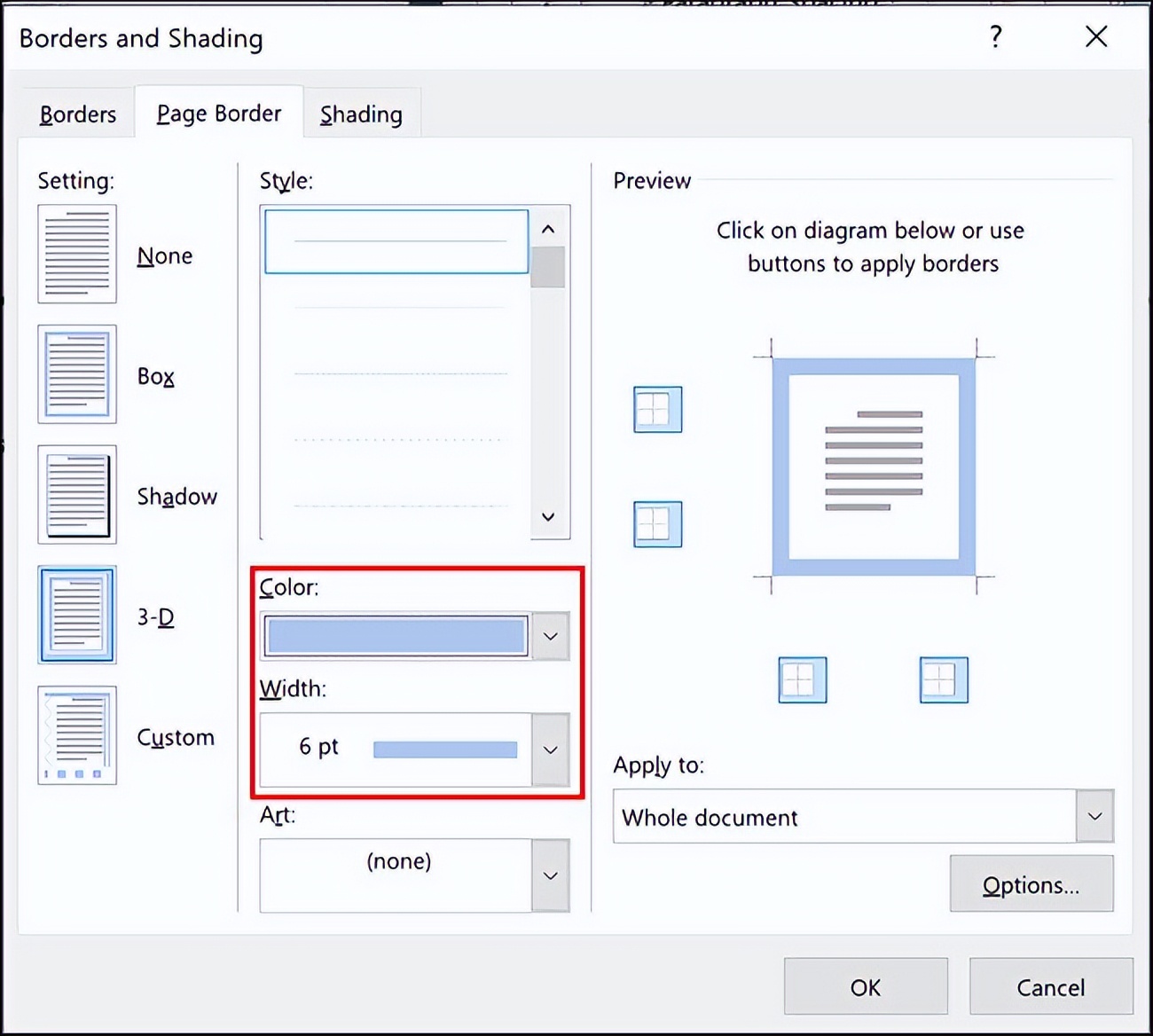Open the border Color picker
This screenshot has width=1153, height=1036.
(551, 635)
